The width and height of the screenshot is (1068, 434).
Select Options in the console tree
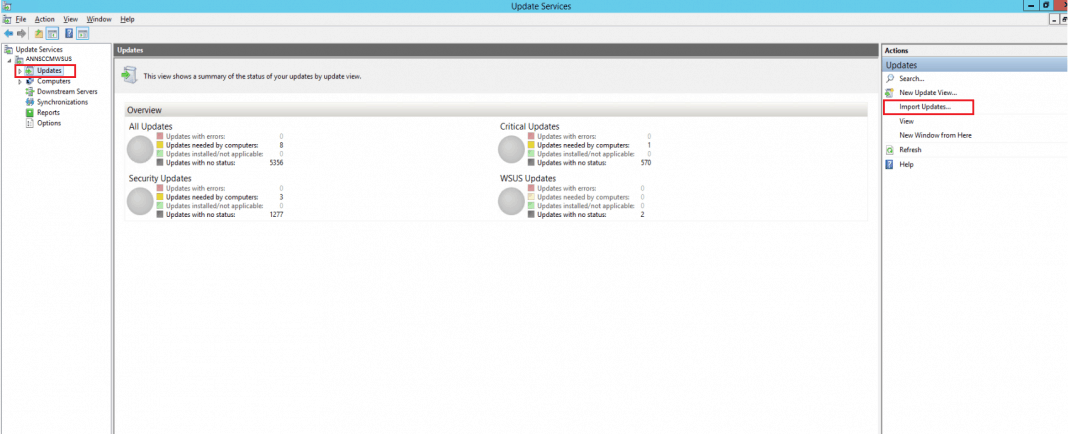(x=49, y=123)
